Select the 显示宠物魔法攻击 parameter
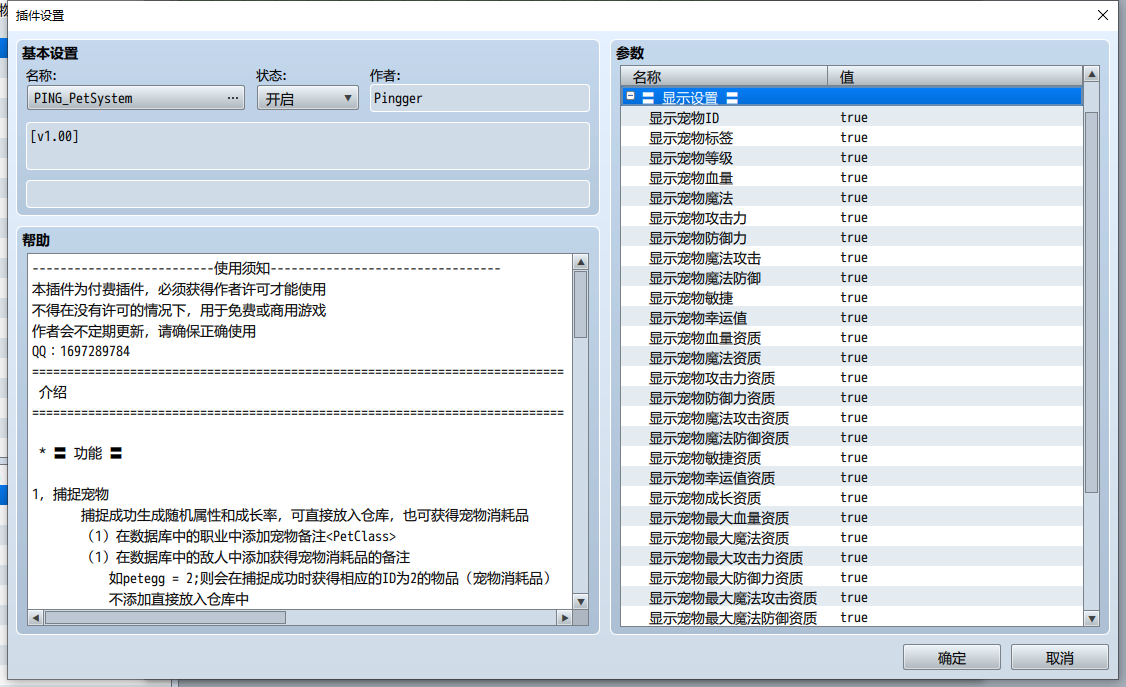 pos(852,258)
